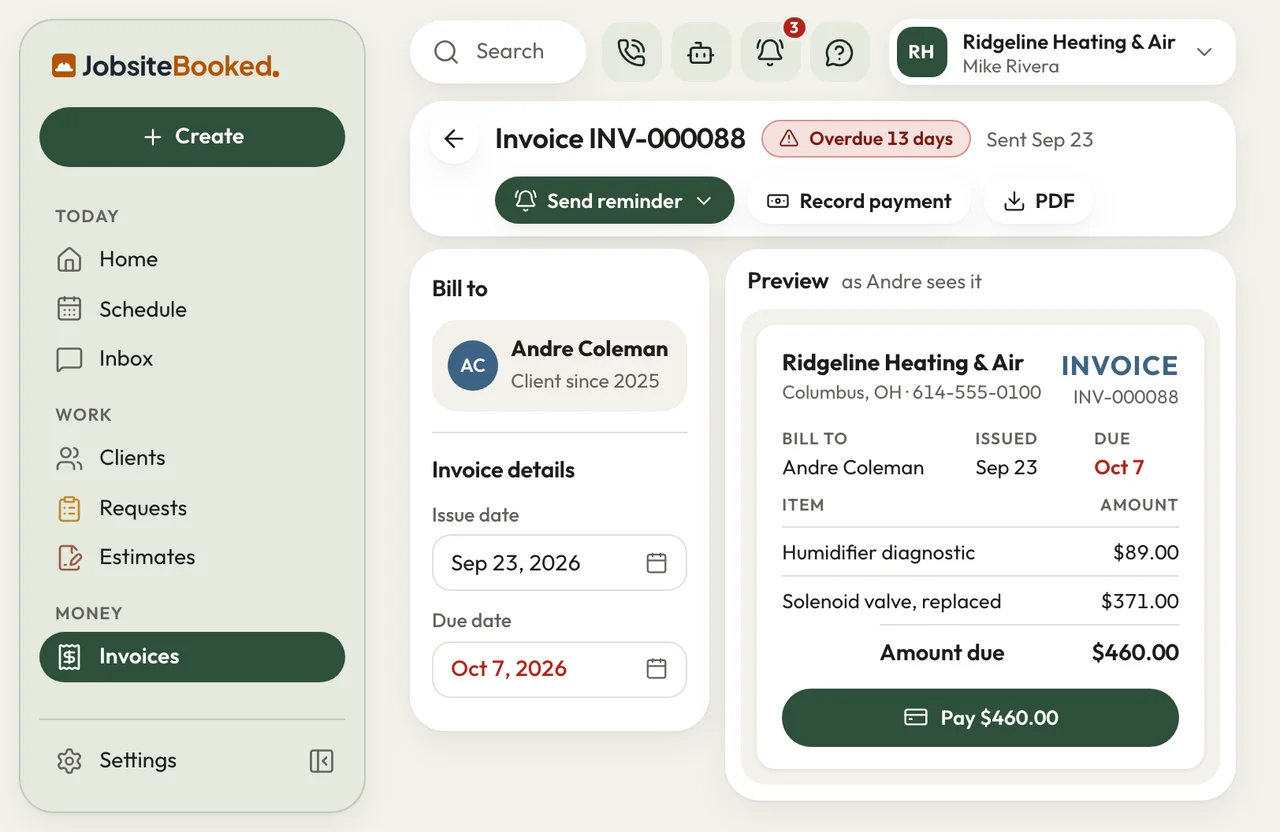Image resolution: width=1280 pixels, height=832 pixels.
Task: Download the invoice PDF
Action: click(x=1039, y=201)
